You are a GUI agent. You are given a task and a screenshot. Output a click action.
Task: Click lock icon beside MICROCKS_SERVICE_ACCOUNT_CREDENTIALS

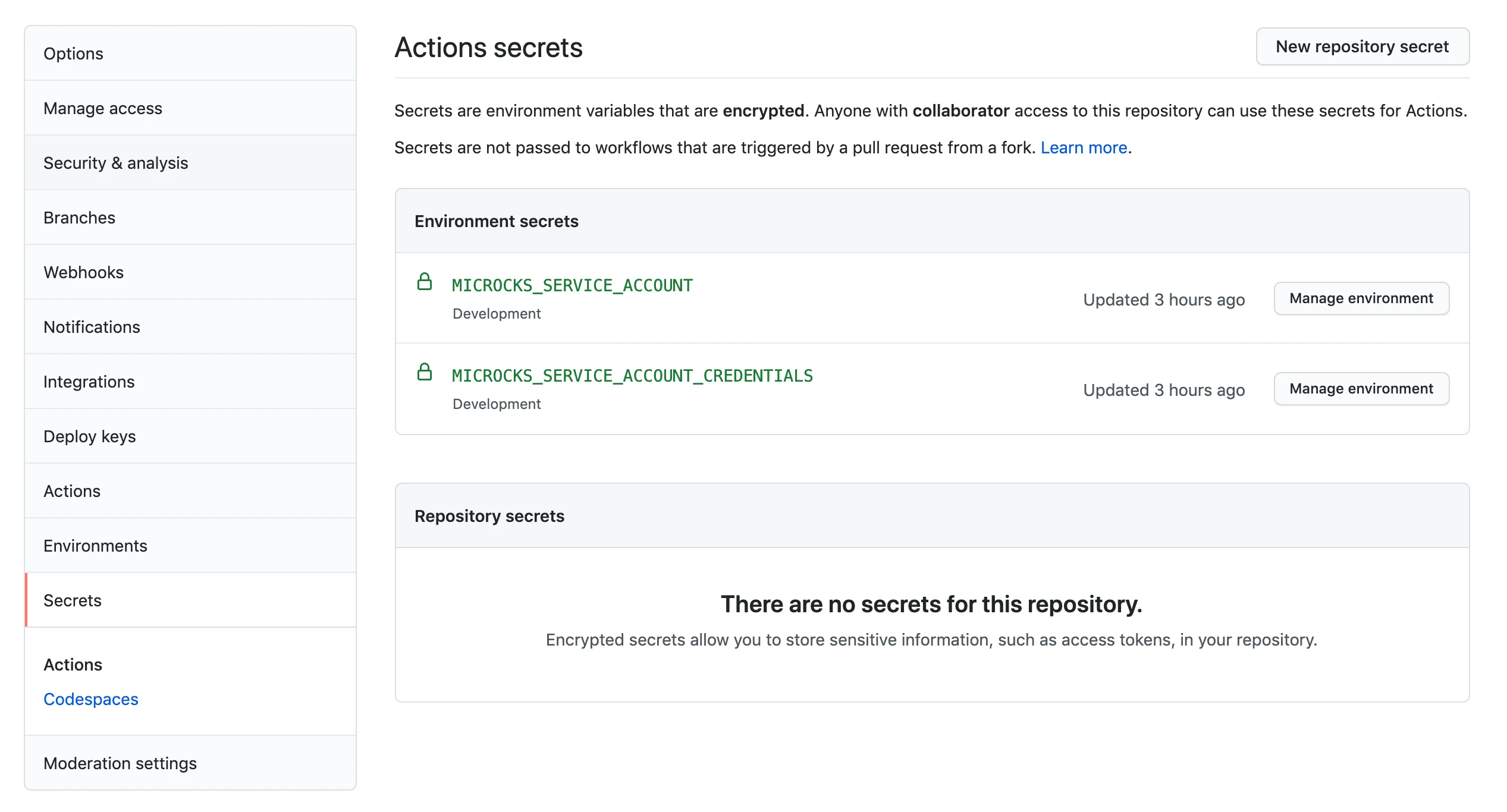pos(425,372)
